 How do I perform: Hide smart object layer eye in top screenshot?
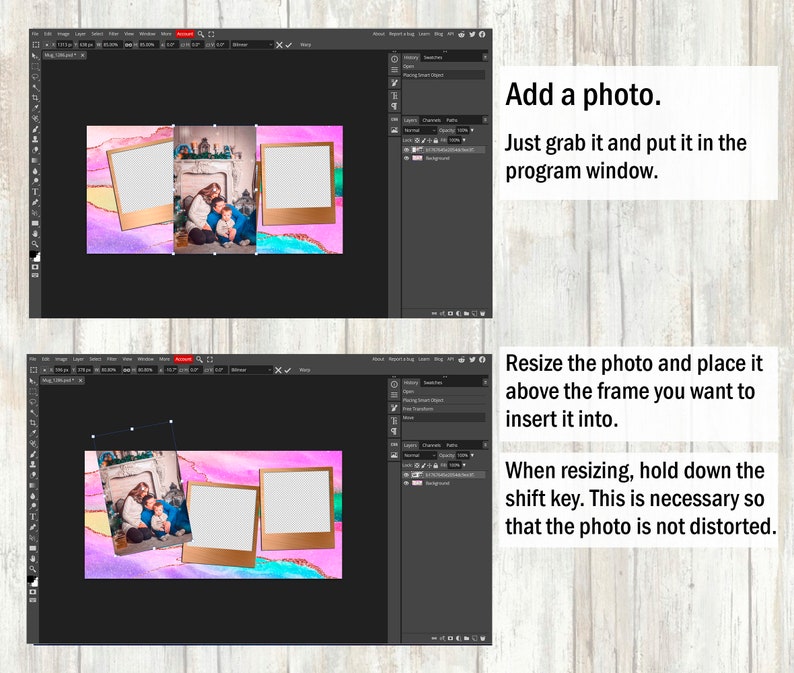coord(406,150)
